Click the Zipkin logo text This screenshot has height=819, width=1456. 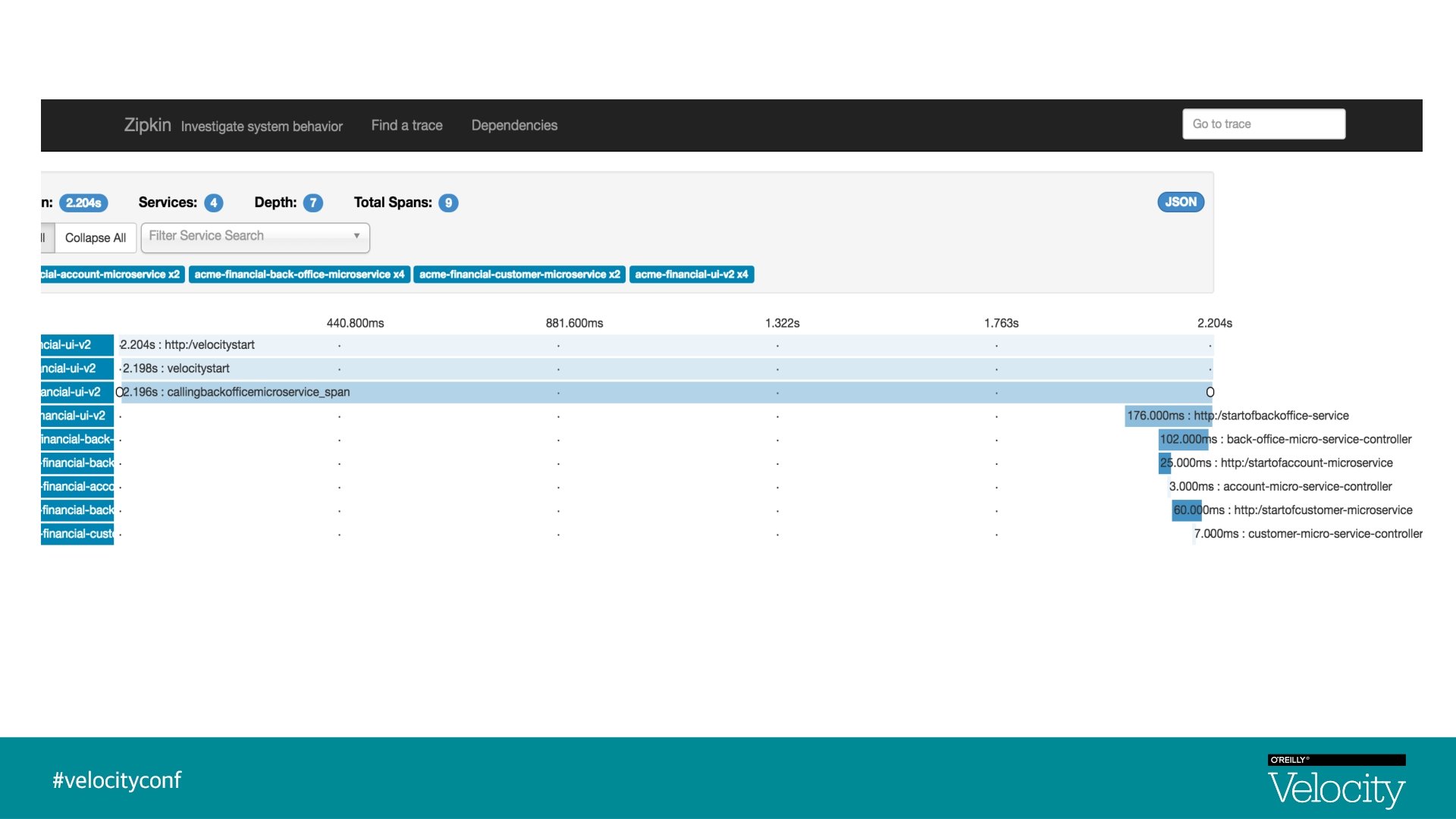(147, 125)
